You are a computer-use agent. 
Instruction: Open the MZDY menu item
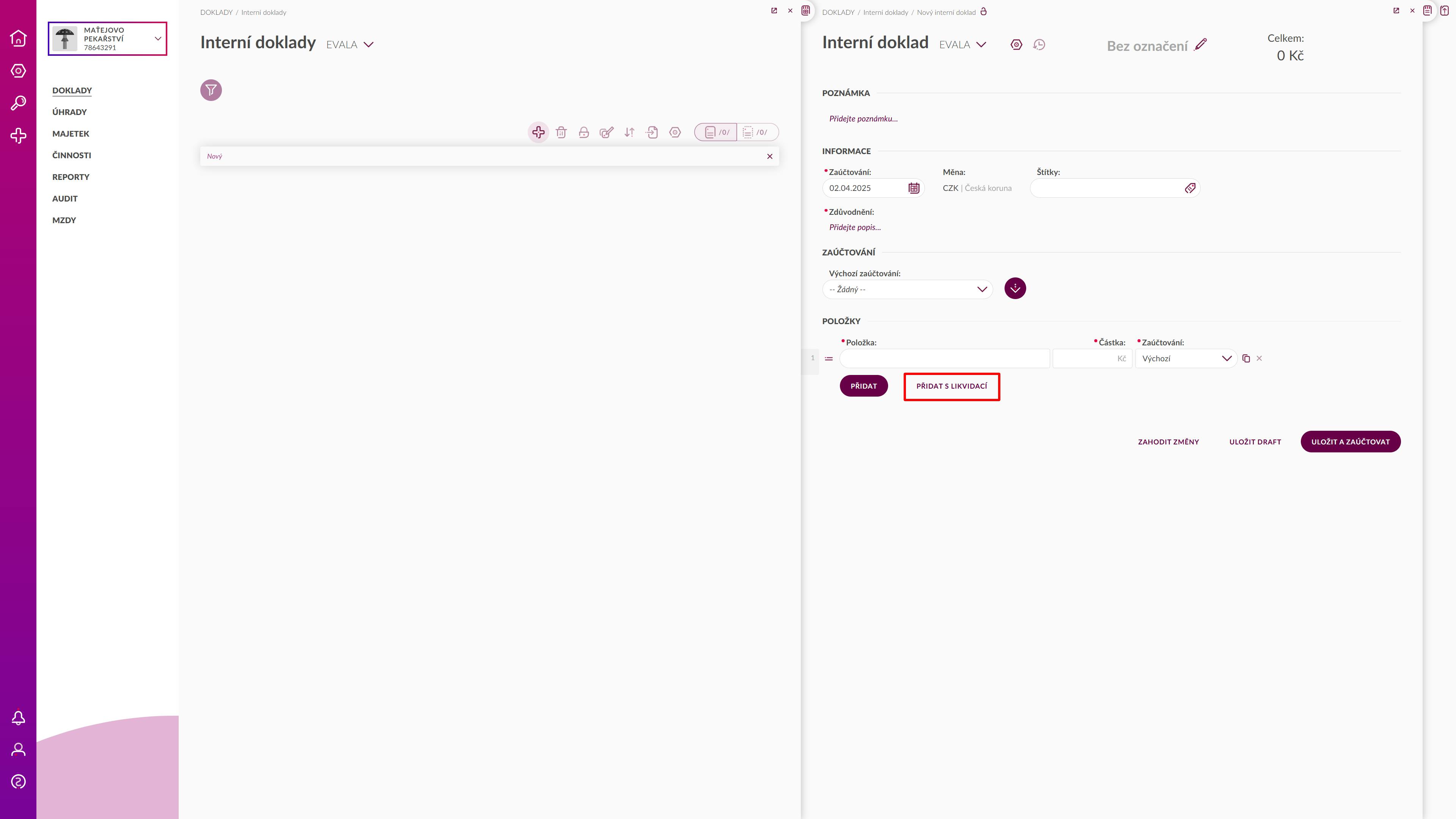tap(64, 220)
